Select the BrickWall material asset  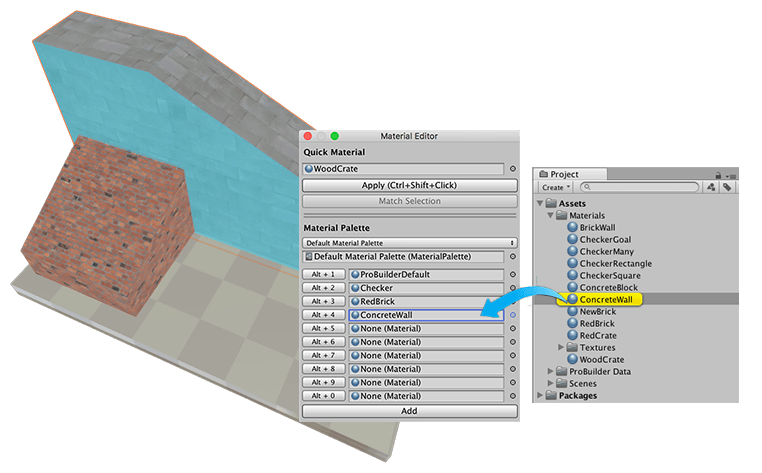coord(591,227)
